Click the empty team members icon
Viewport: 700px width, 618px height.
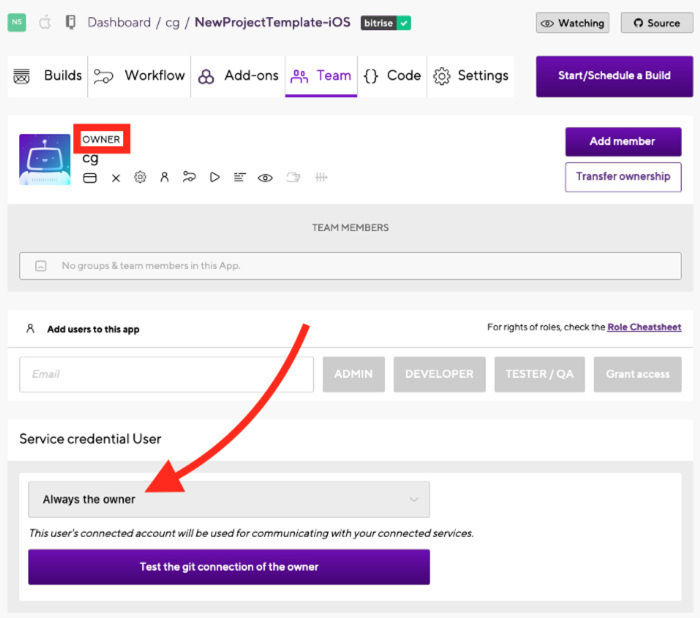[x=41, y=266]
